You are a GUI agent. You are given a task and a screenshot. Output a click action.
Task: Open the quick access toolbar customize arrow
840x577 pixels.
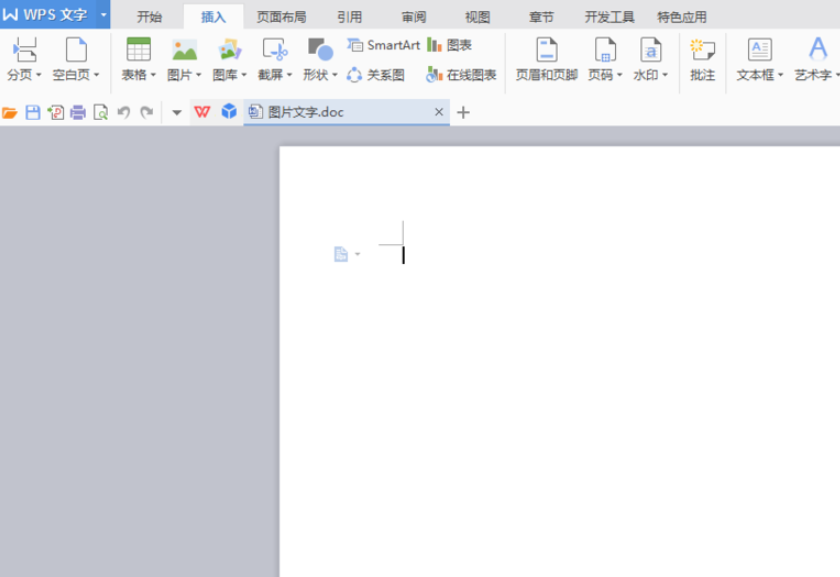177,113
